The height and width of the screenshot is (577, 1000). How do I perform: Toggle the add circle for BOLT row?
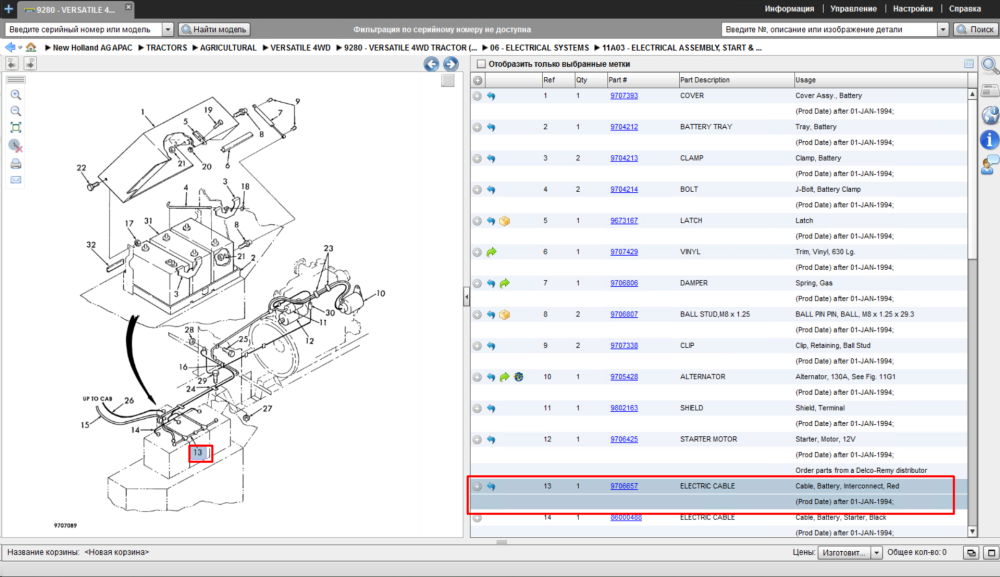coord(477,189)
